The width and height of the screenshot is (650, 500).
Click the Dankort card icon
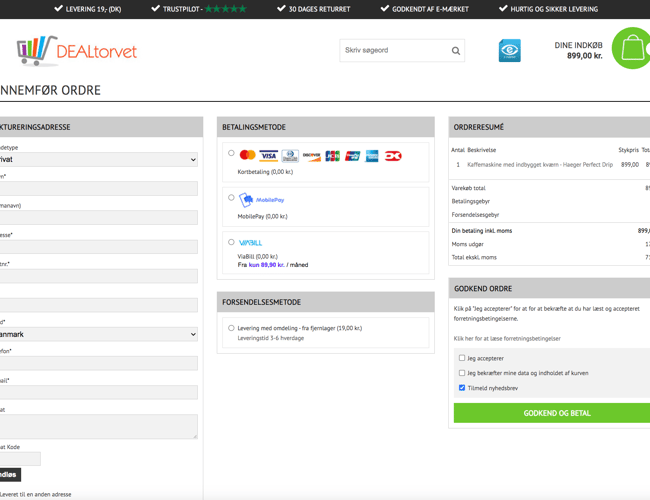coord(393,156)
